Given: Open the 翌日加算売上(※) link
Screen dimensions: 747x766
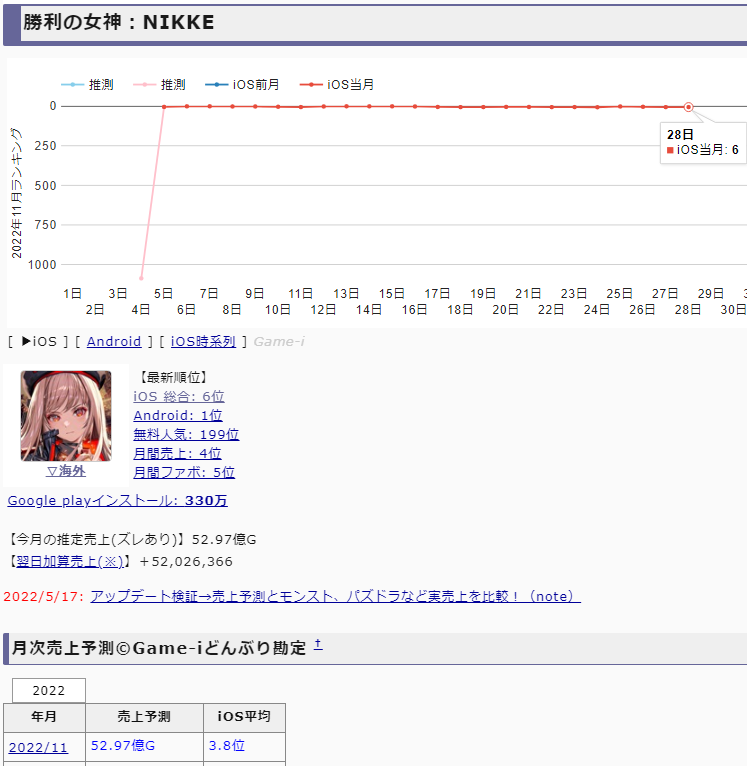Looking at the screenshot, I should (70, 561).
